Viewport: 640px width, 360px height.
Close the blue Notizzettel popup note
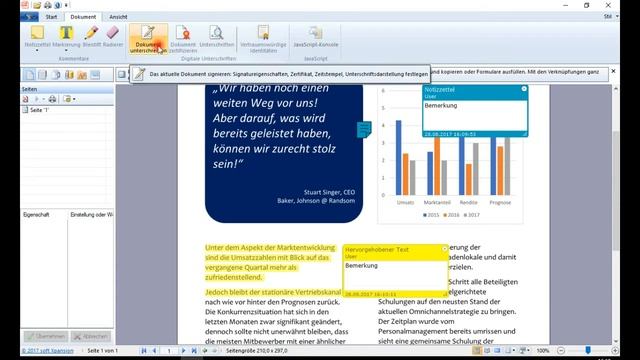(x=524, y=89)
